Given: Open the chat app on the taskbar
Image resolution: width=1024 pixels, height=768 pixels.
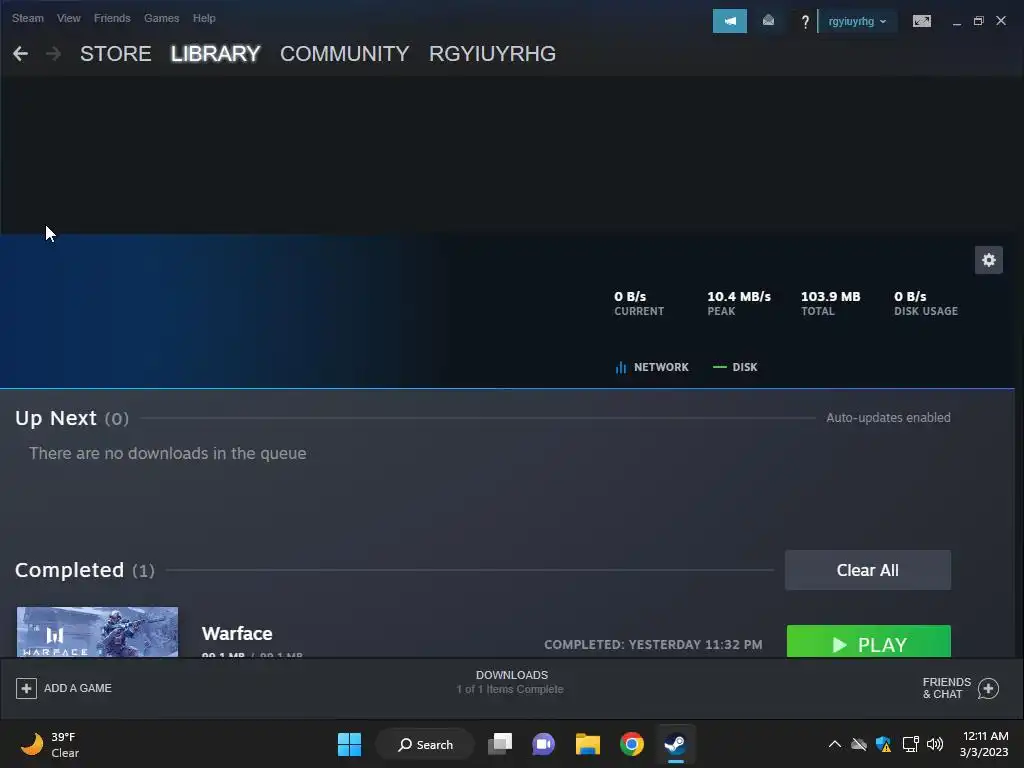Looking at the screenshot, I should [543, 744].
